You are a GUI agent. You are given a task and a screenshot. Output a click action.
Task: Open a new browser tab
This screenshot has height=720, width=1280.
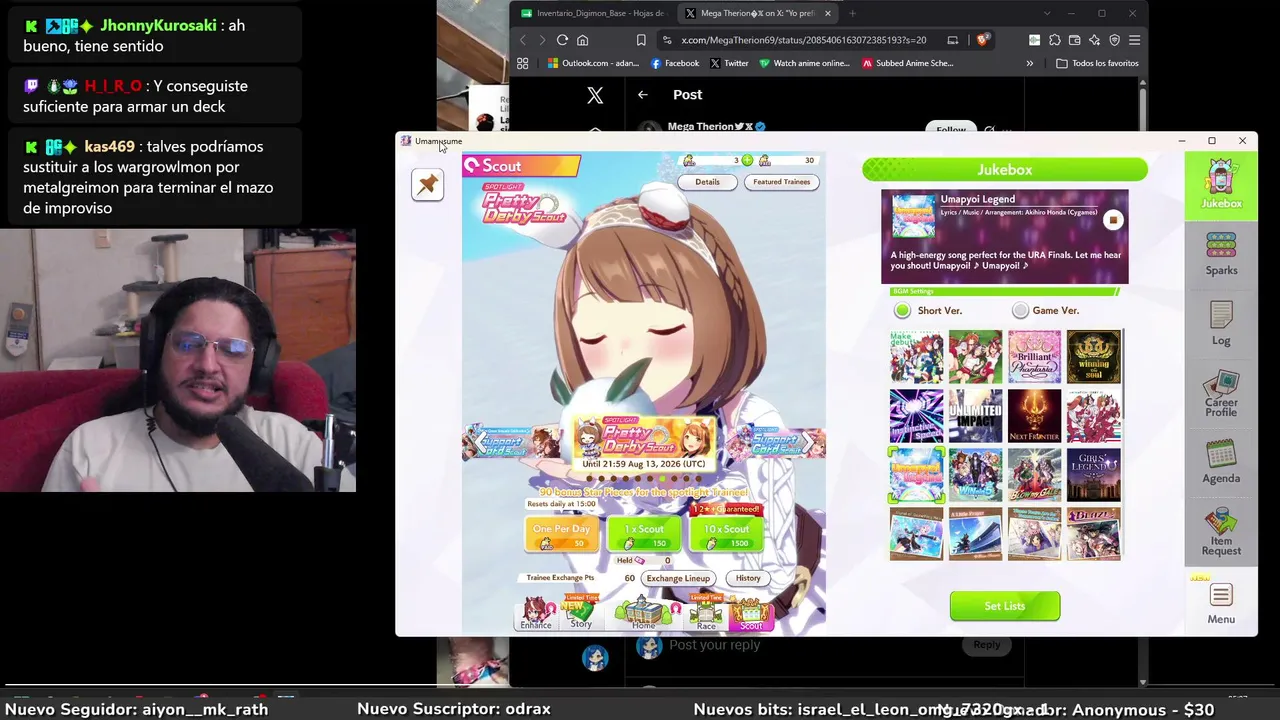tap(852, 13)
